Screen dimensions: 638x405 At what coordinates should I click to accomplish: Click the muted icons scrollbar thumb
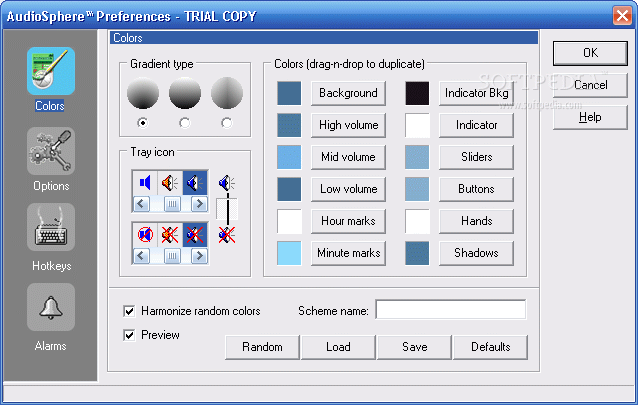click(173, 256)
